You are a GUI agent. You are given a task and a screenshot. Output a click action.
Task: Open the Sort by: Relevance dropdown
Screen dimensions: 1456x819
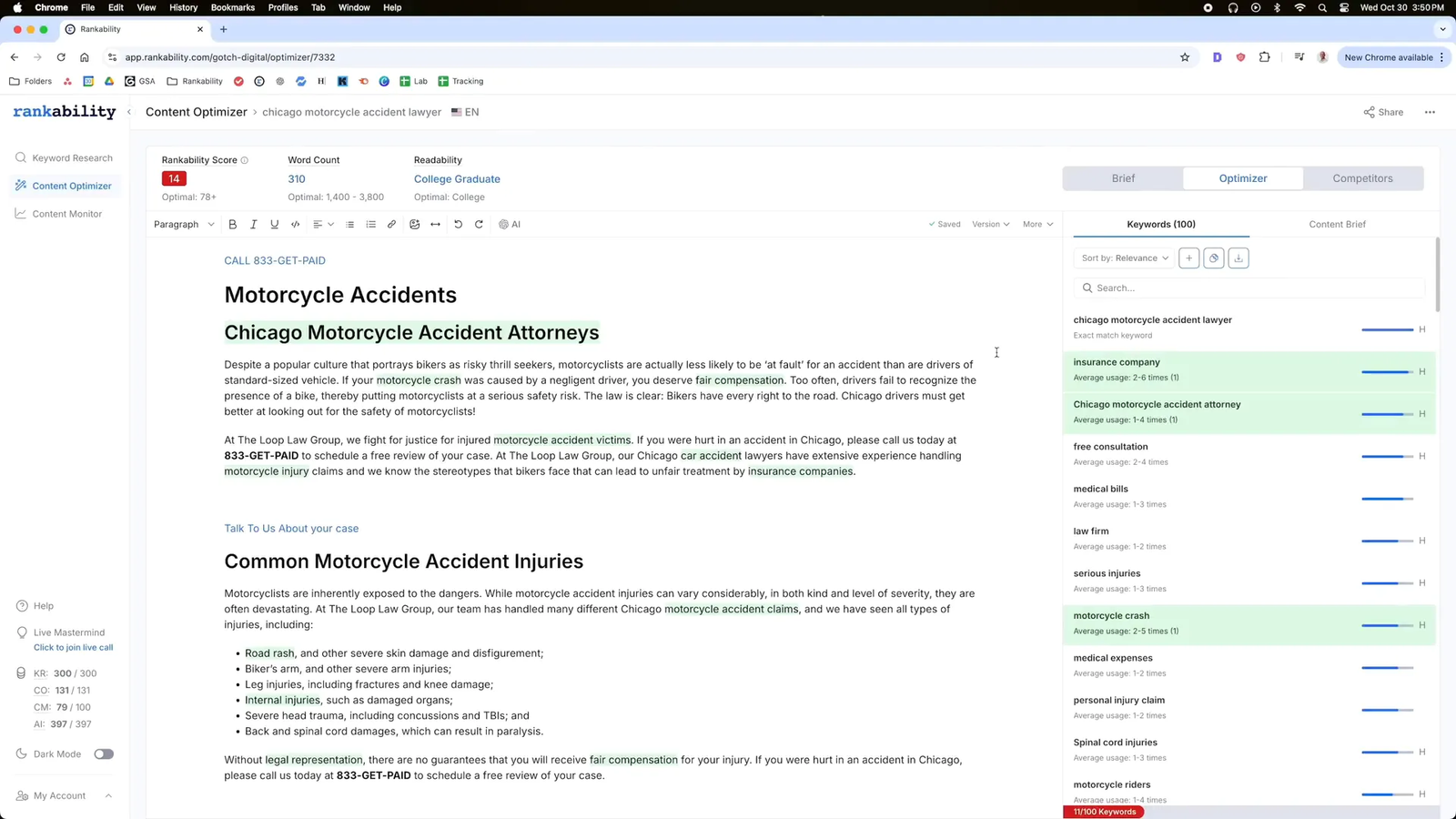click(x=1125, y=258)
